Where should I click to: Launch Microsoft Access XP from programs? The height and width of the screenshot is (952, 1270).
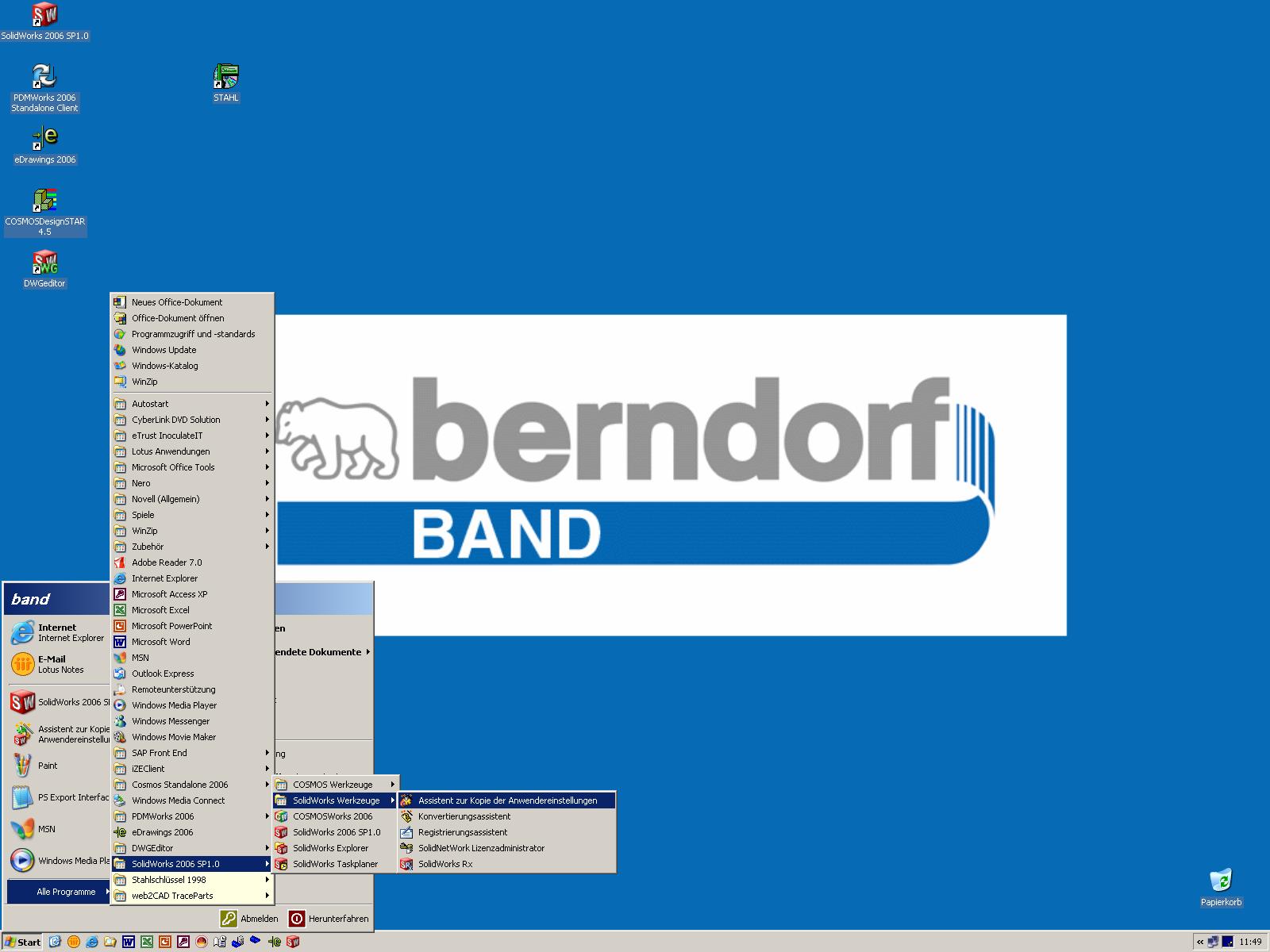192,594
